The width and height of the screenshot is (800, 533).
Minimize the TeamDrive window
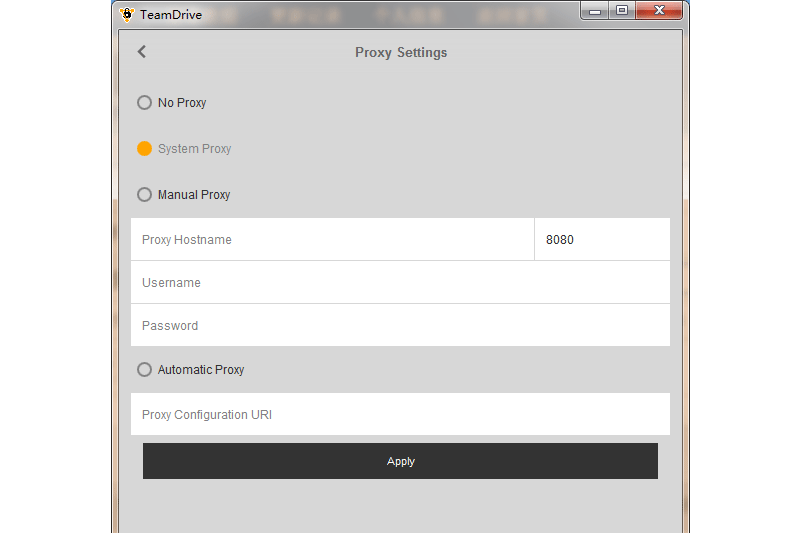click(594, 11)
